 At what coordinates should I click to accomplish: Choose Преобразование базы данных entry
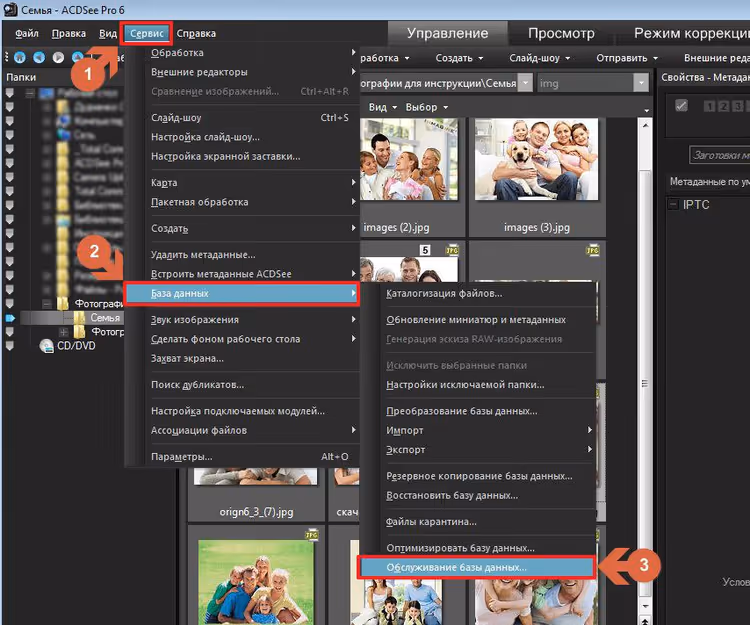tap(476, 411)
